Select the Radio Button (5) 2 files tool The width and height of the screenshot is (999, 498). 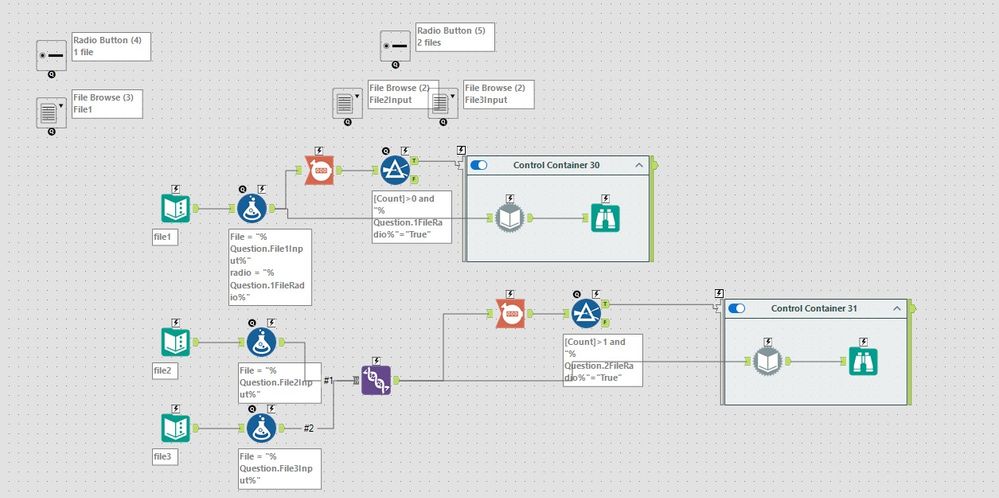pos(395,46)
